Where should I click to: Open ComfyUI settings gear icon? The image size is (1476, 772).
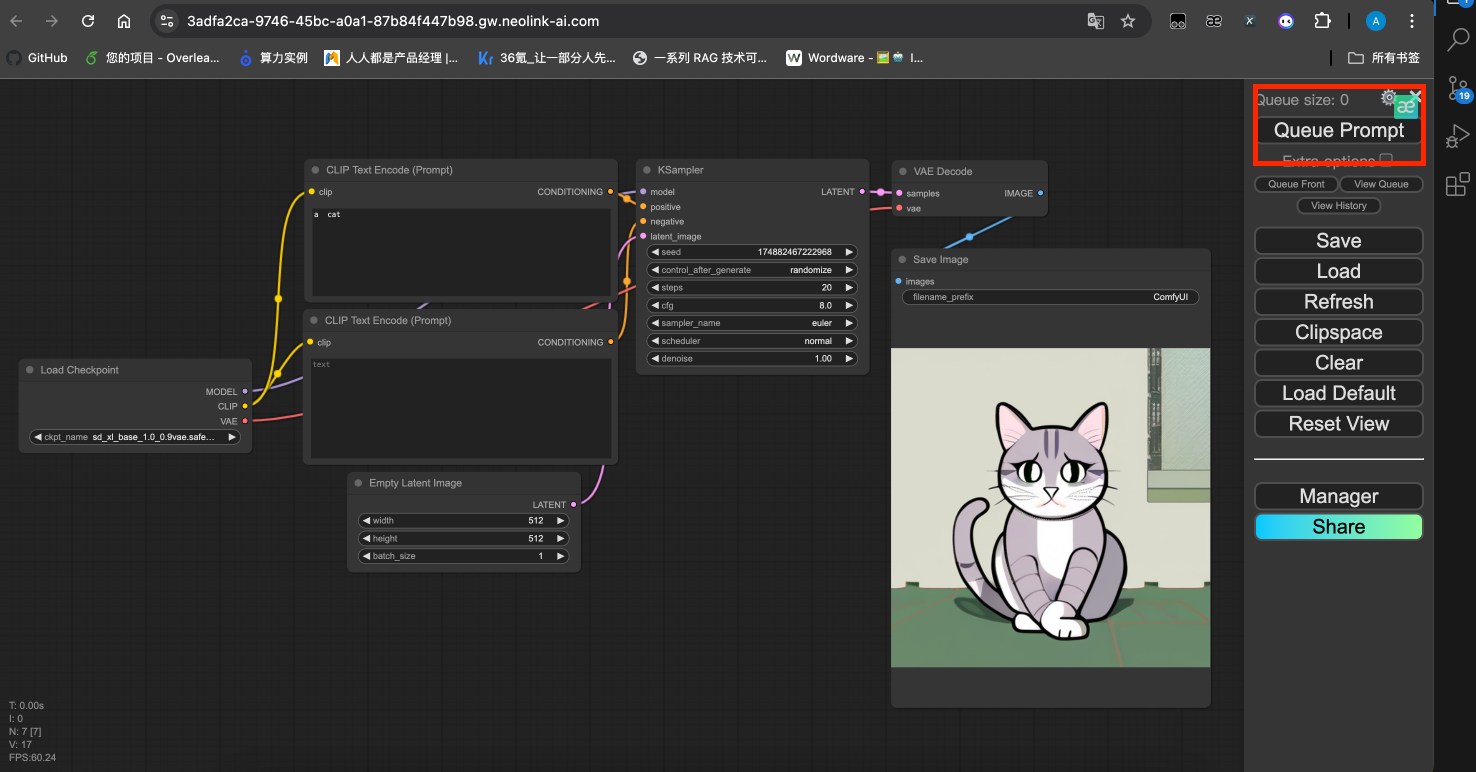pyautogui.click(x=1388, y=98)
